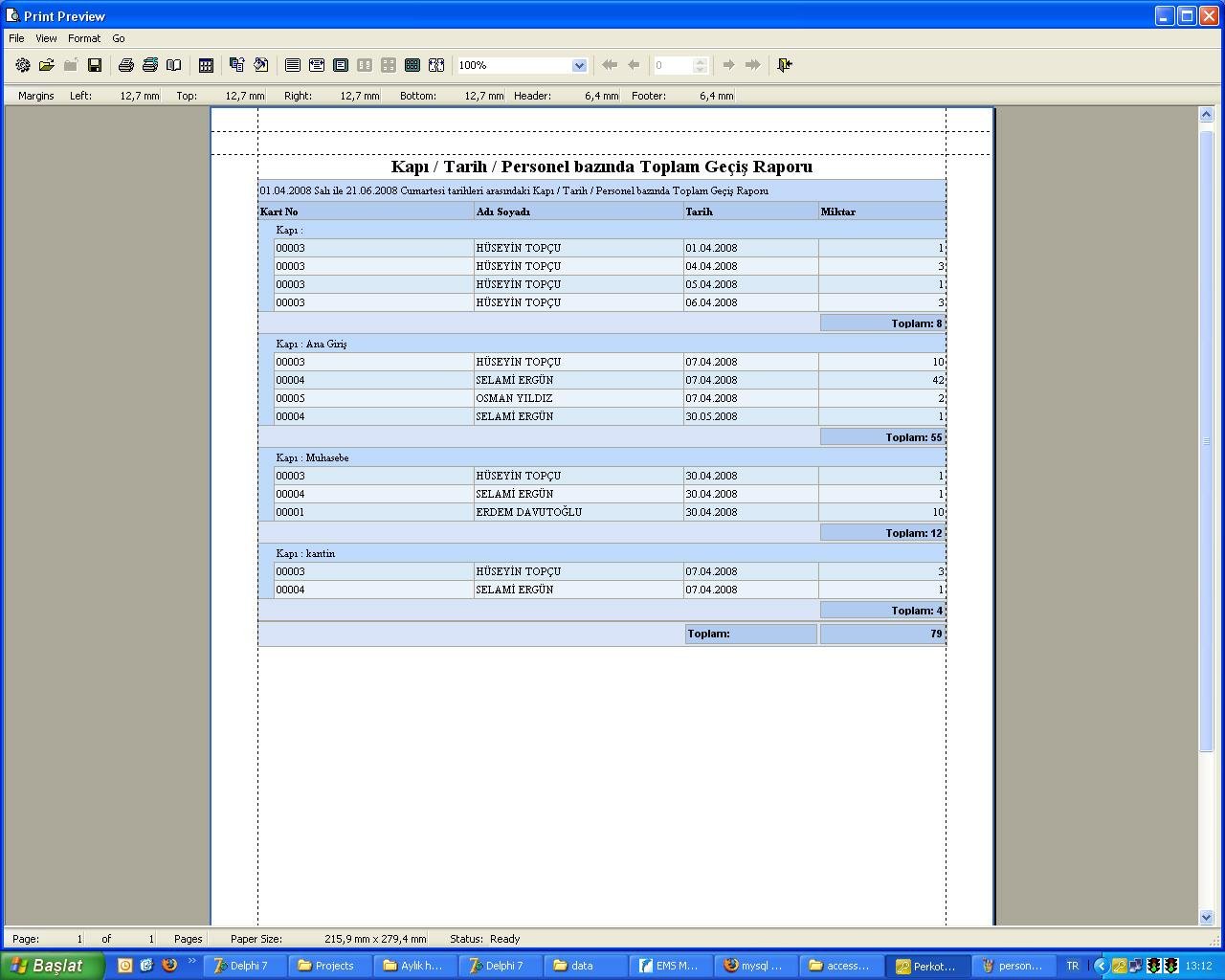Click the save floppy disk icon
Image resolution: width=1225 pixels, height=980 pixels.
coord(95,65)
